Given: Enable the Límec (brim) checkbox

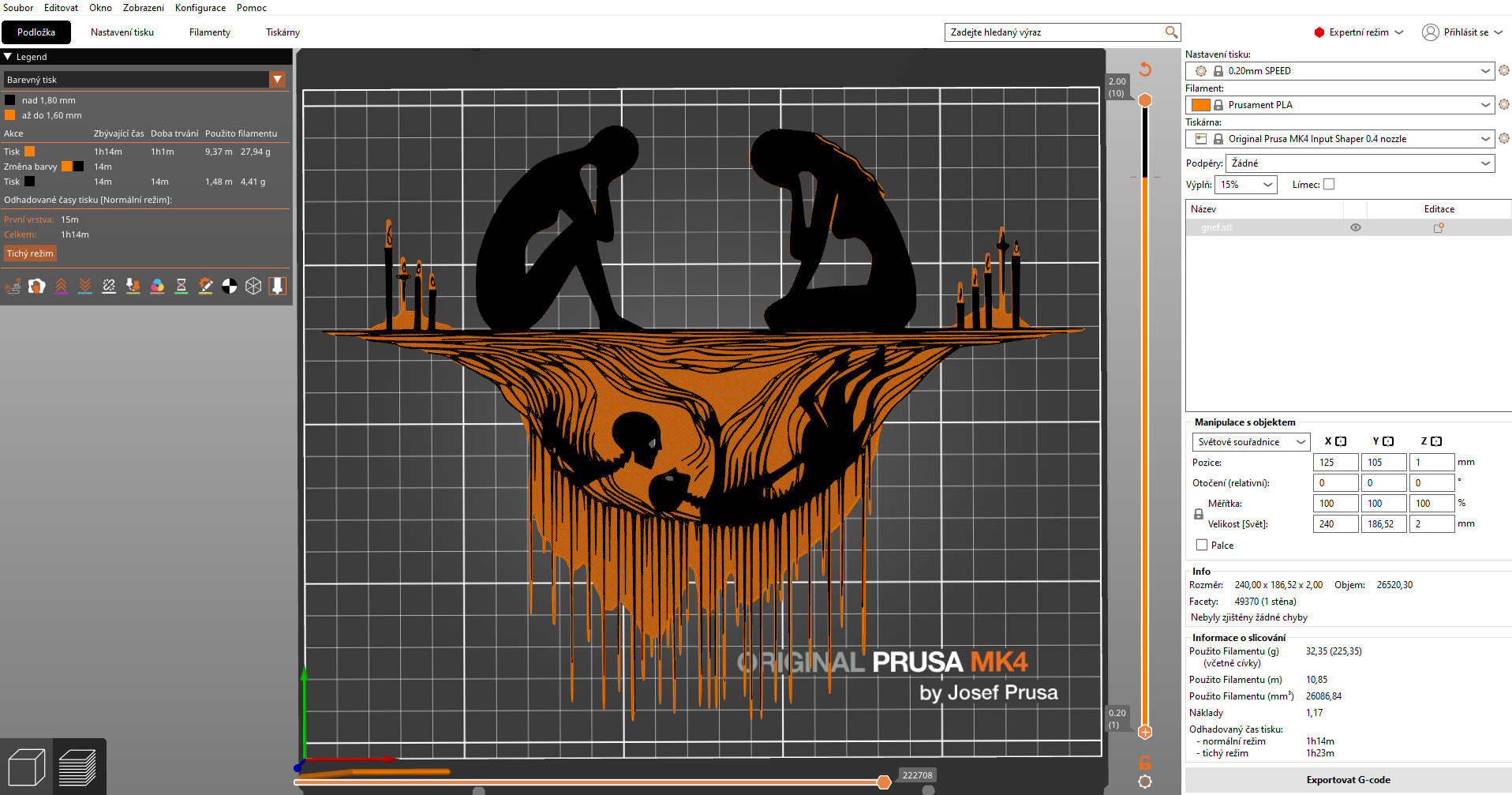Looking at the screenshot, I should click(x=1329, y=184).
